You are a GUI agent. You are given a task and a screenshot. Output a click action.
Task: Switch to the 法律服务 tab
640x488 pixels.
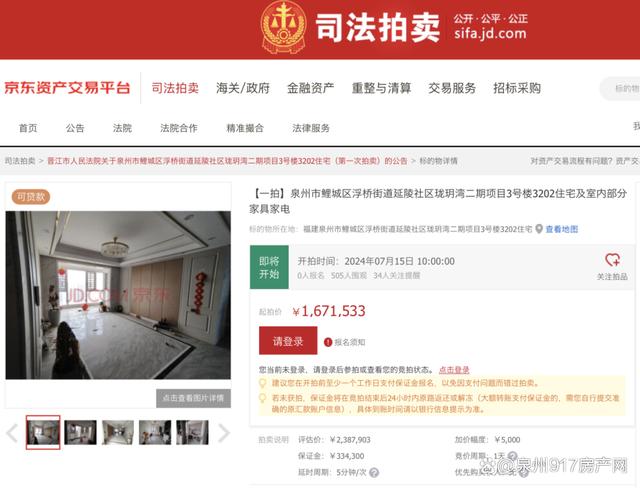(x=311, y=128)
